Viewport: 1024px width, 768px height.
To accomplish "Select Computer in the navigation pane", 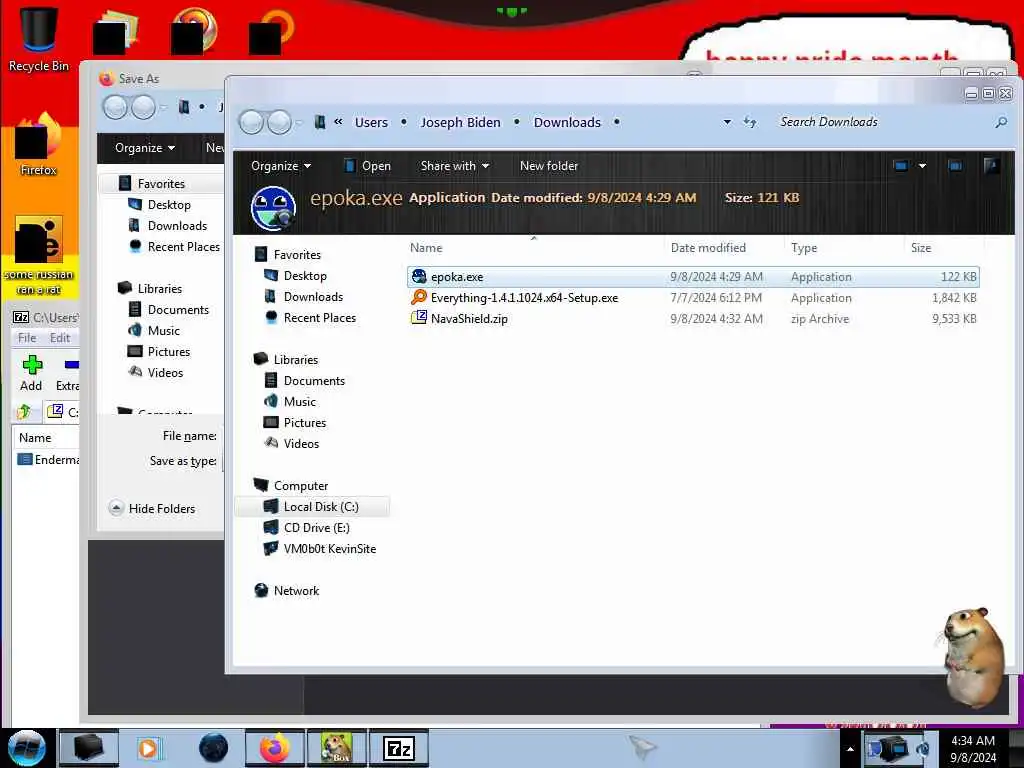I will click(x=300, y=485).
